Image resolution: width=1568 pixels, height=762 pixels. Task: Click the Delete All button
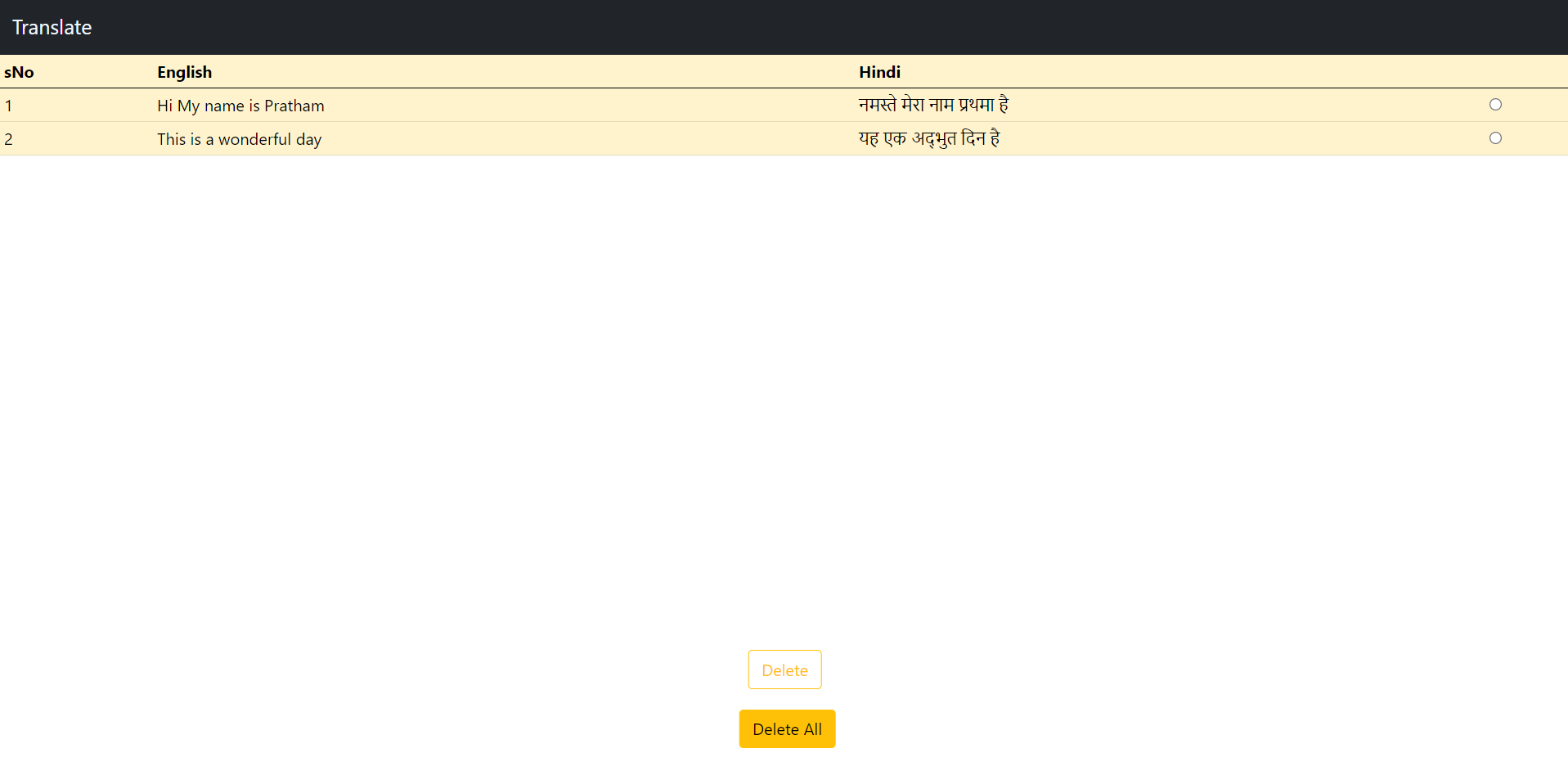tap(786, 728)
